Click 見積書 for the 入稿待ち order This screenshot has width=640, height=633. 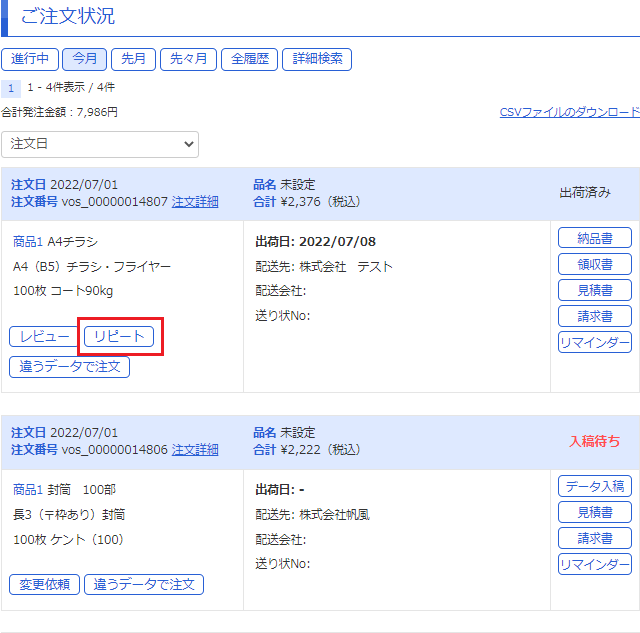click(594, 512)
